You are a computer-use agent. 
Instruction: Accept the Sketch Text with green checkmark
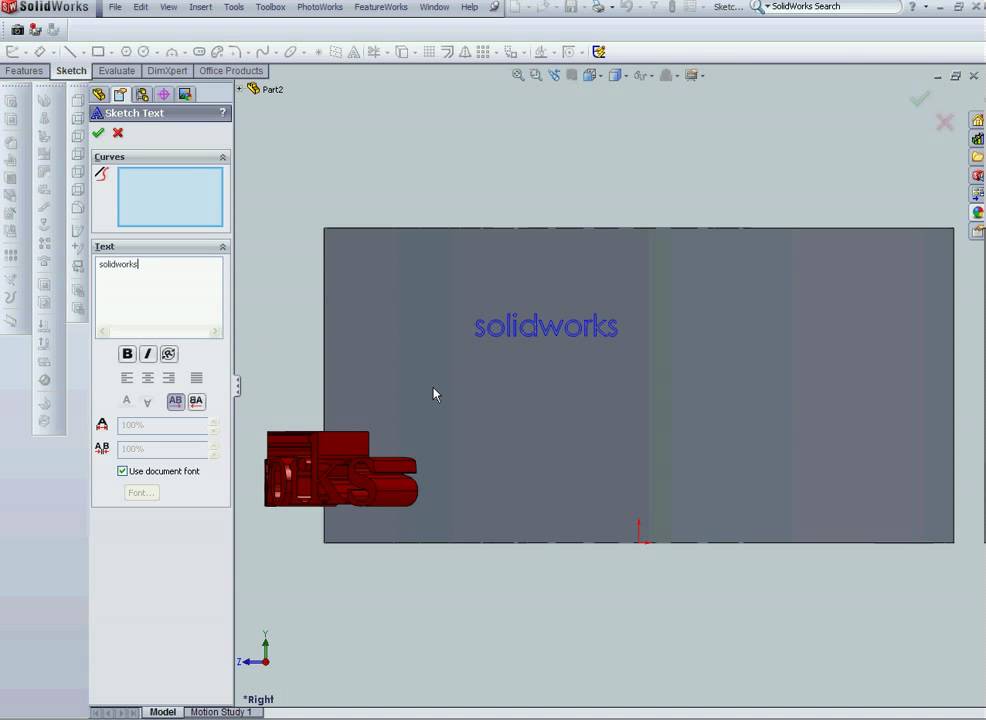point(98,133)
